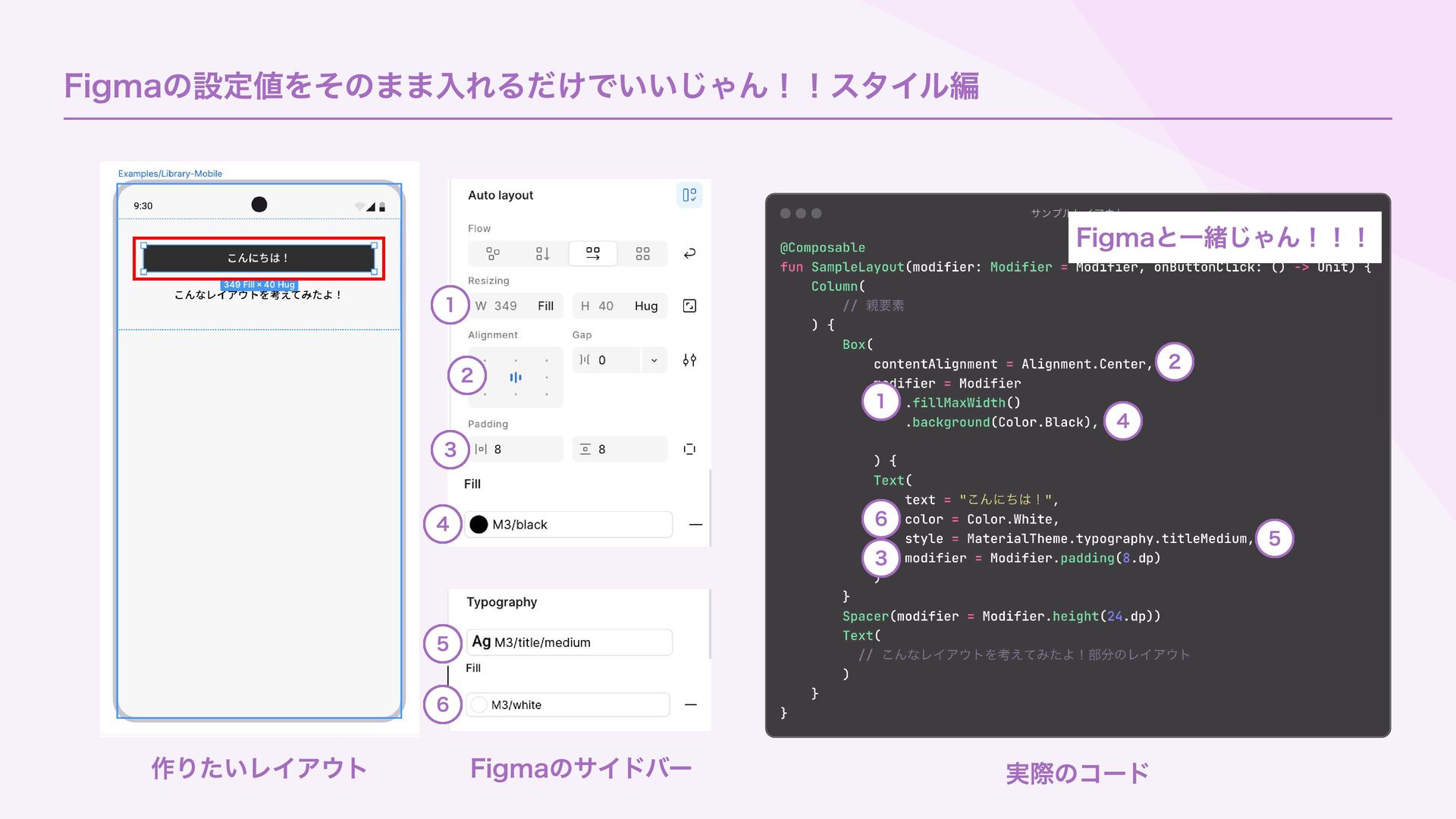The image size is (1456, 819).
Task: Click the vertical padding field 8
Action: [x=620, y=449]
